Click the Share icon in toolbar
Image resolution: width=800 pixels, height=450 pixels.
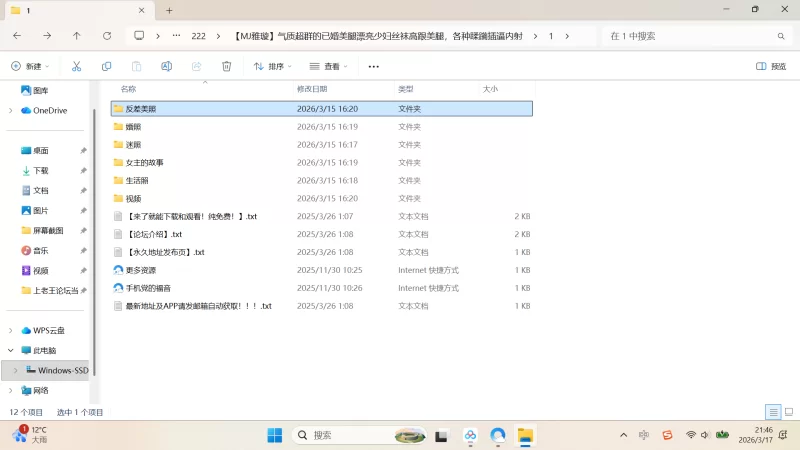point(197,66)
